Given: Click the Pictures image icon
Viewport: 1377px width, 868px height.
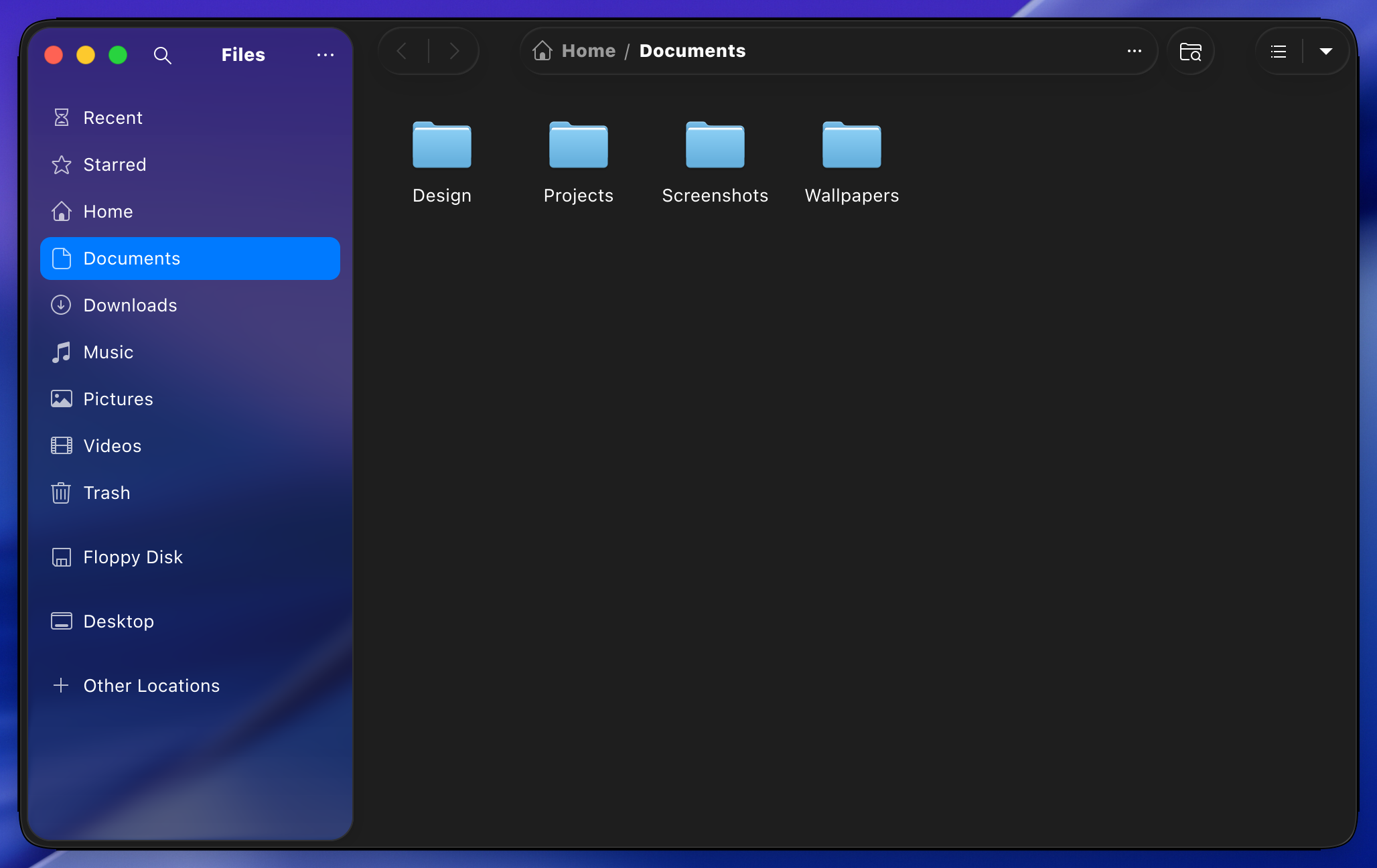Looking at the screenshot, I should tap(61, 399).
